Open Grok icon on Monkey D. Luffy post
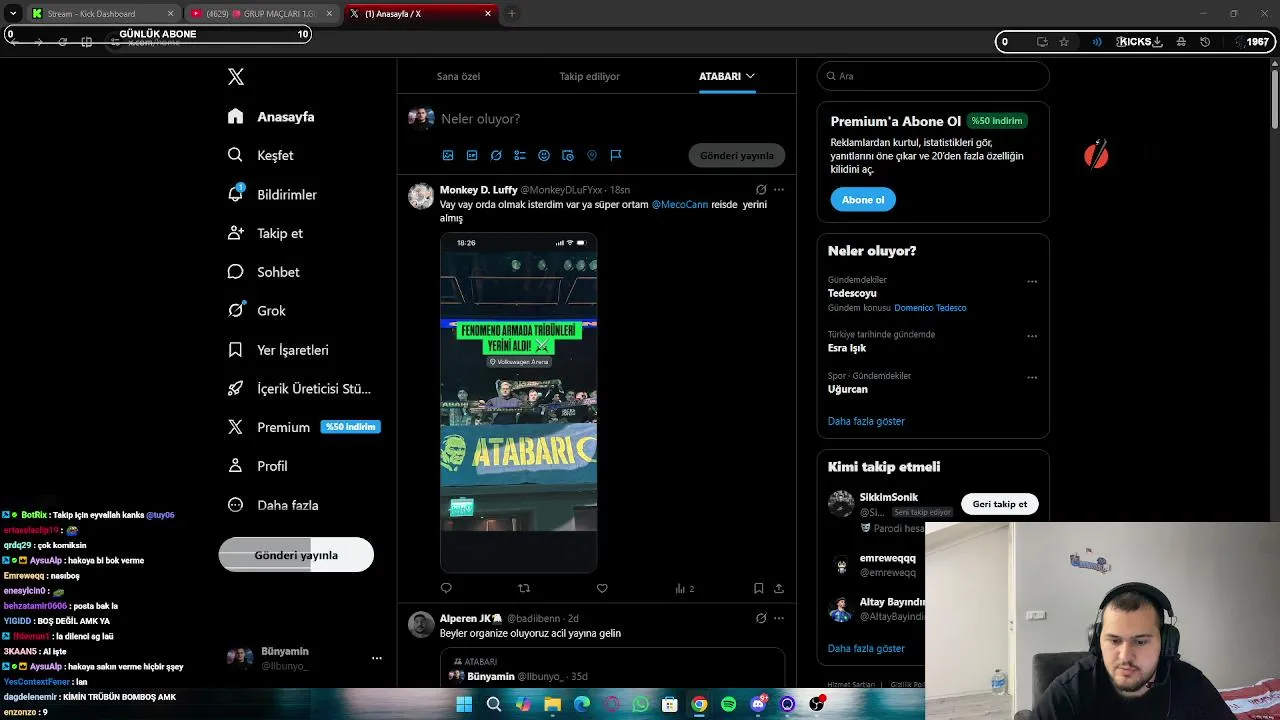This screenshot has width=1280, height=720. pos(761,189)
